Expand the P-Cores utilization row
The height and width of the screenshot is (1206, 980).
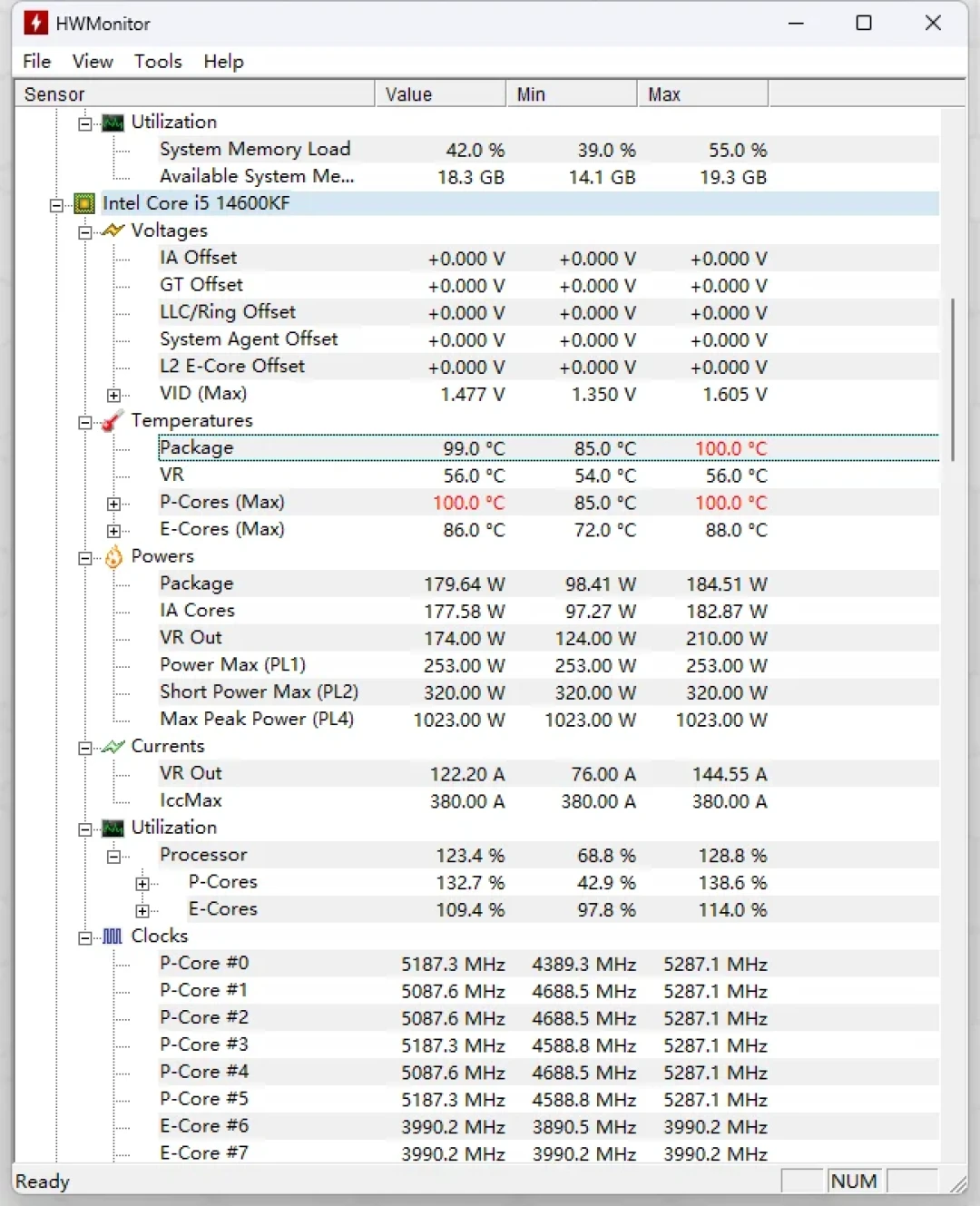tap(142, 883)
